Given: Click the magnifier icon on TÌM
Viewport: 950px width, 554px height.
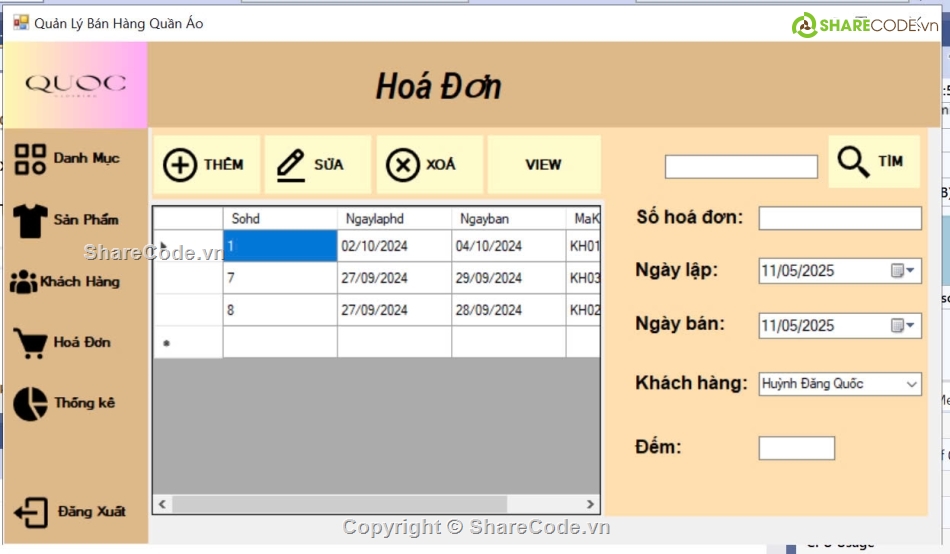Looking at the screenshot, I should click(x=853, y=162).
